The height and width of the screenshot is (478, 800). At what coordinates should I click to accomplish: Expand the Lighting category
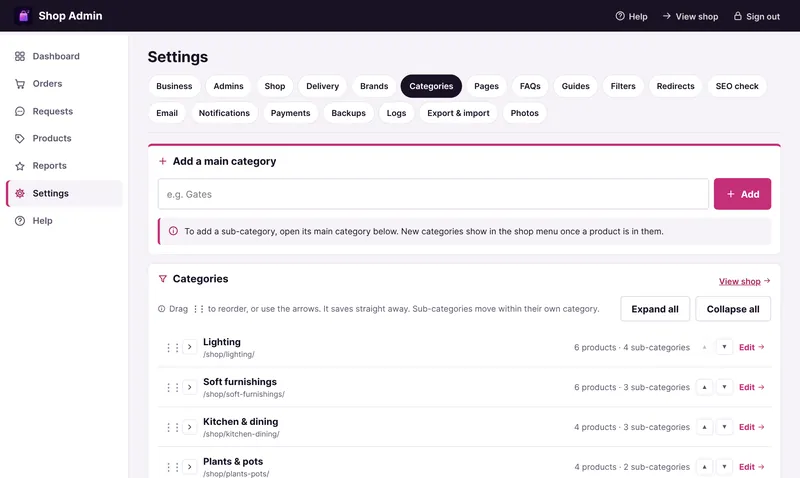pos(189,347)
